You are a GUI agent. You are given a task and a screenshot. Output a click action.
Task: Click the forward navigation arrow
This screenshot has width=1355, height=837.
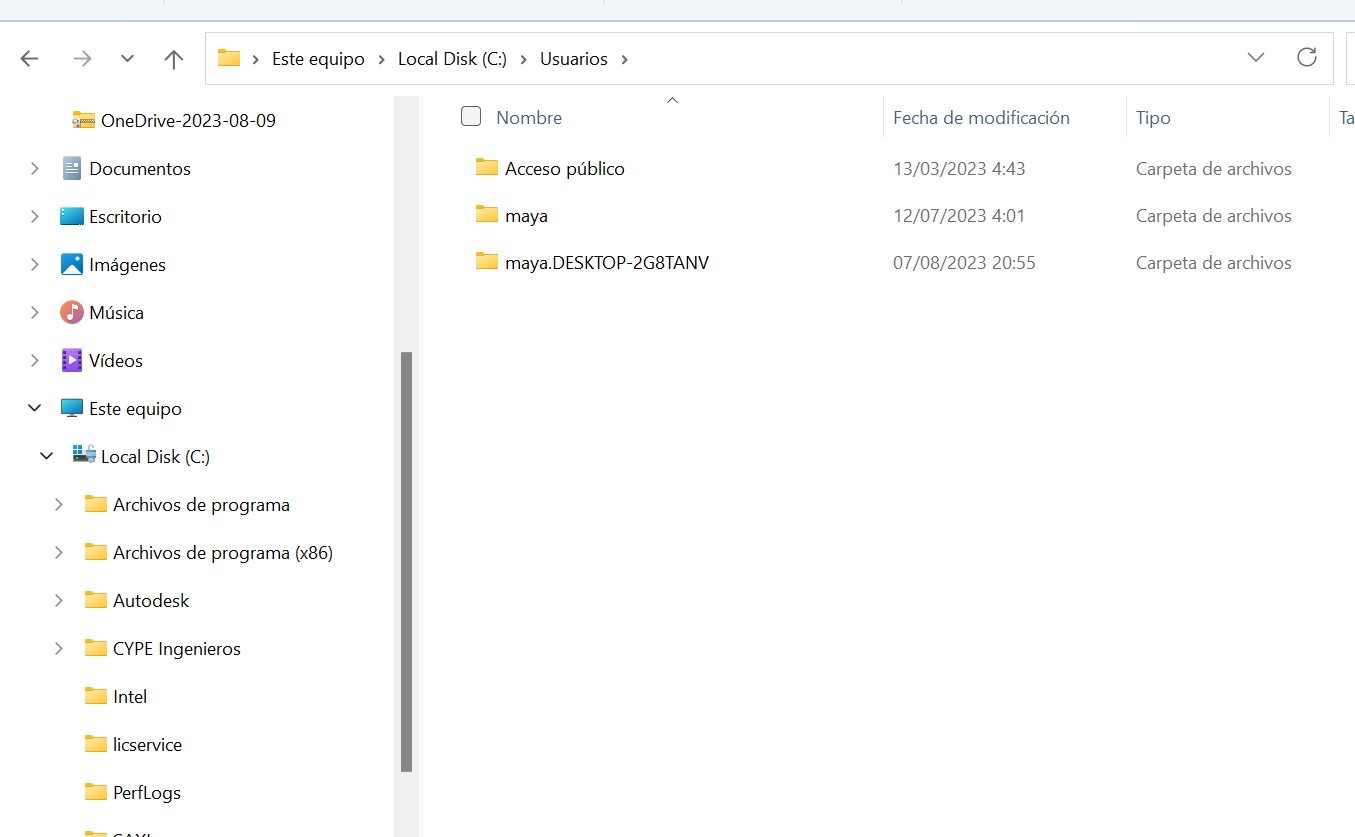coord(82,59)
